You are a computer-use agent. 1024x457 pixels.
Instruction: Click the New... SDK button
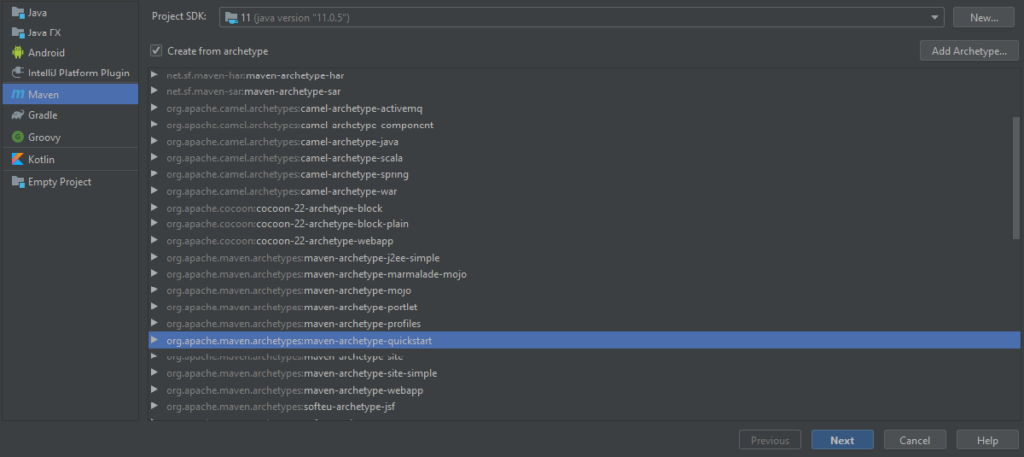(984, 17)
